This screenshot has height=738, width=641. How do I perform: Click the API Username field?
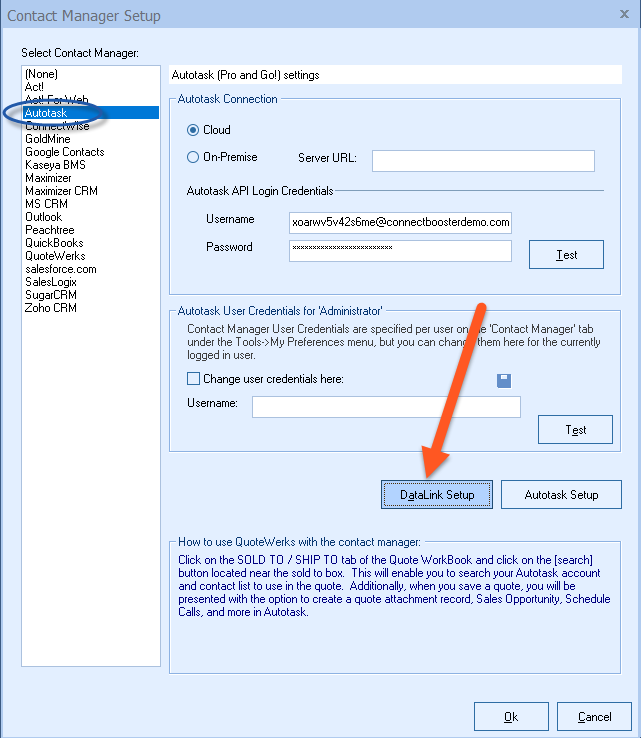tap(400, 223)
